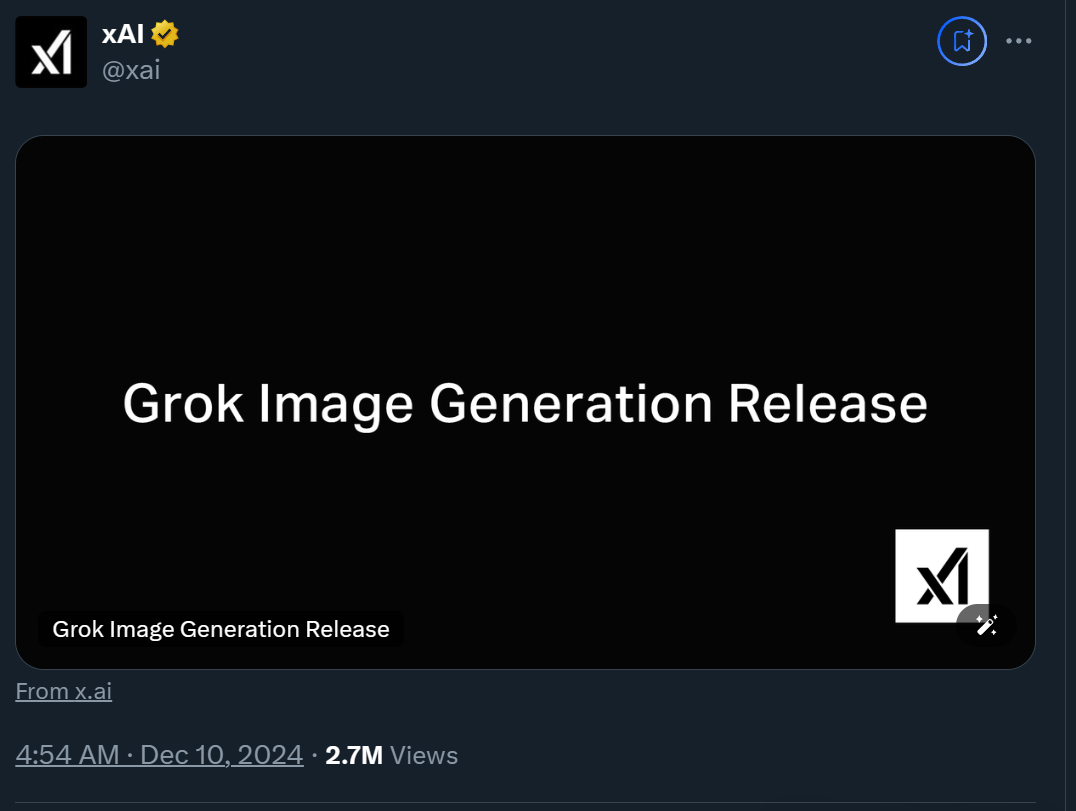Click the xAI display name
The image size is (1076, 811).
click(123, 35)
